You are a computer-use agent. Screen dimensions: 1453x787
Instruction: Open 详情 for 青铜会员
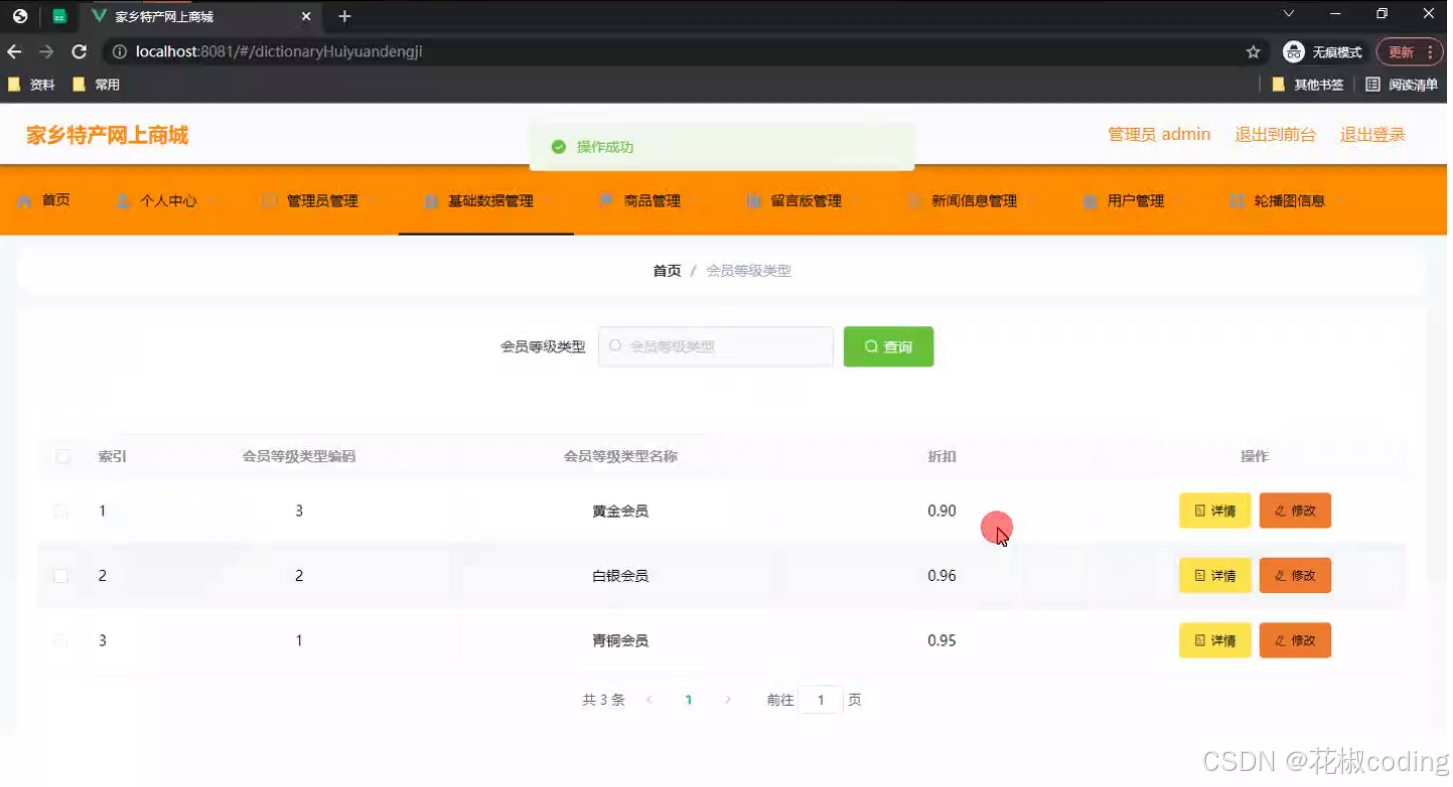pos(1215,641)
